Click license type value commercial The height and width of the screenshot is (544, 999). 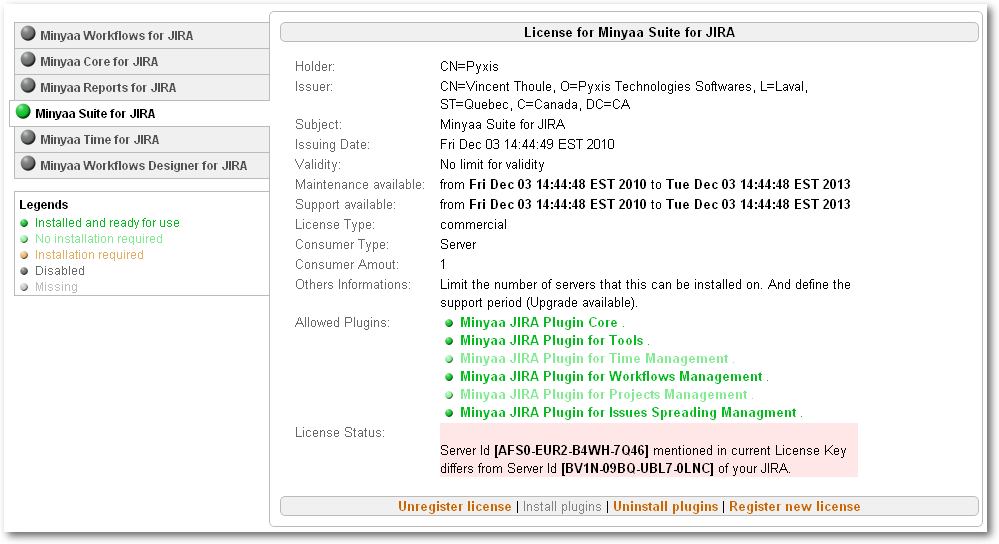[x=473, y=225]
